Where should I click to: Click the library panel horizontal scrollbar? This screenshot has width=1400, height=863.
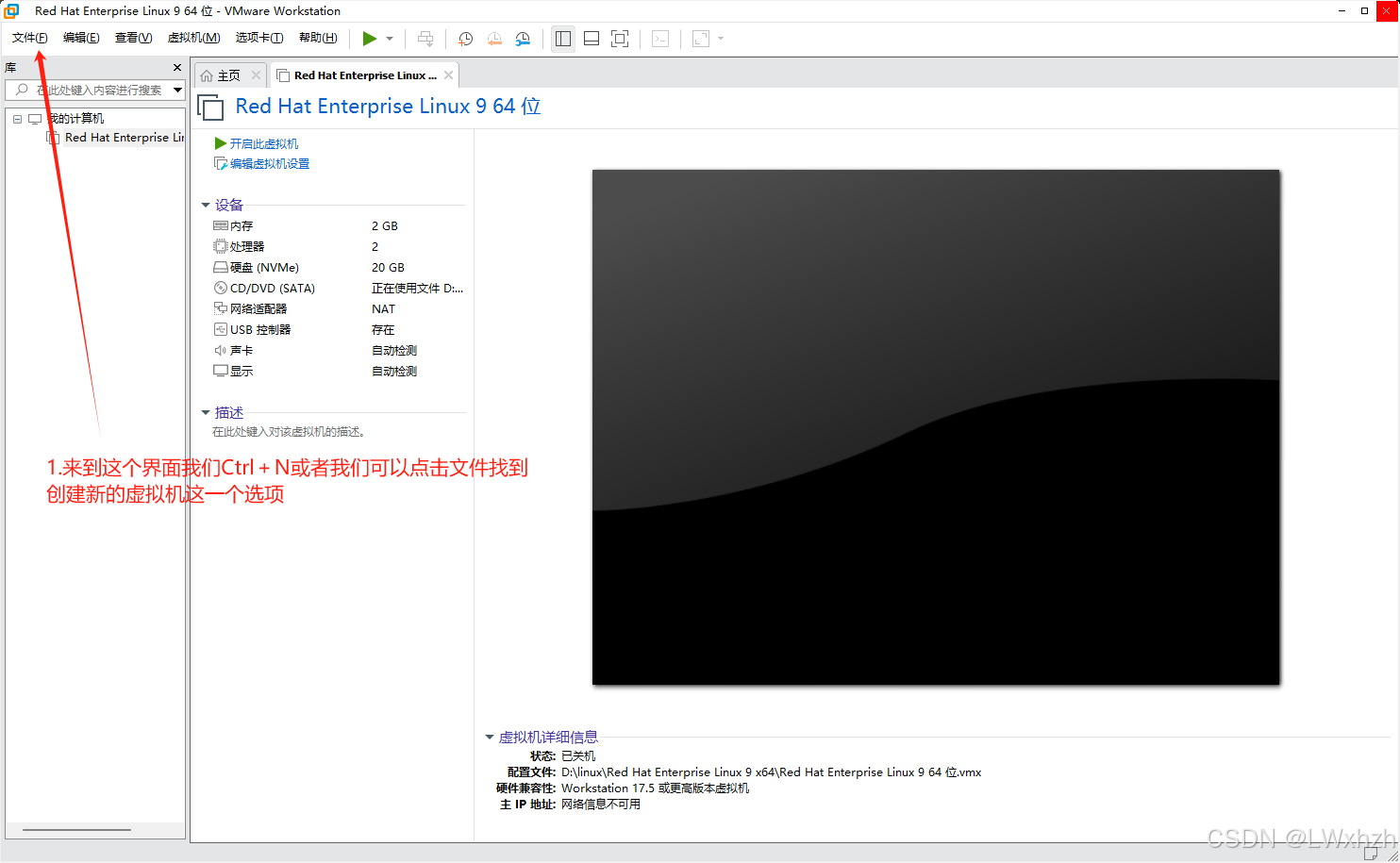(x=76, y=830)
